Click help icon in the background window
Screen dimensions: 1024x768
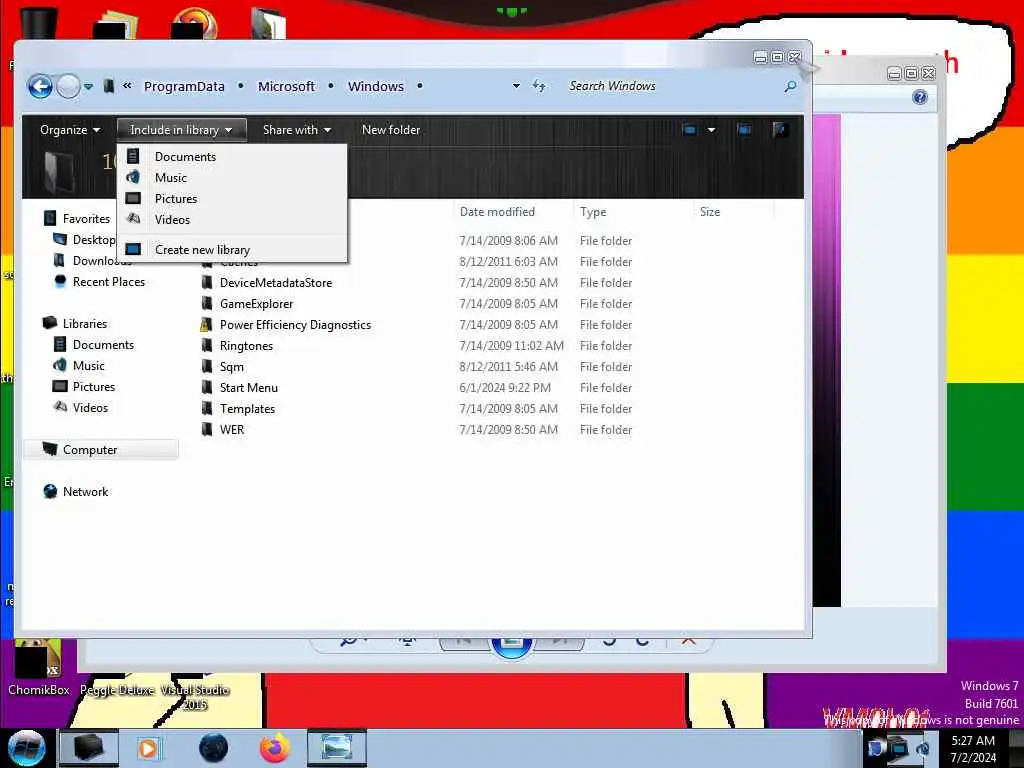tap(920, 97)
